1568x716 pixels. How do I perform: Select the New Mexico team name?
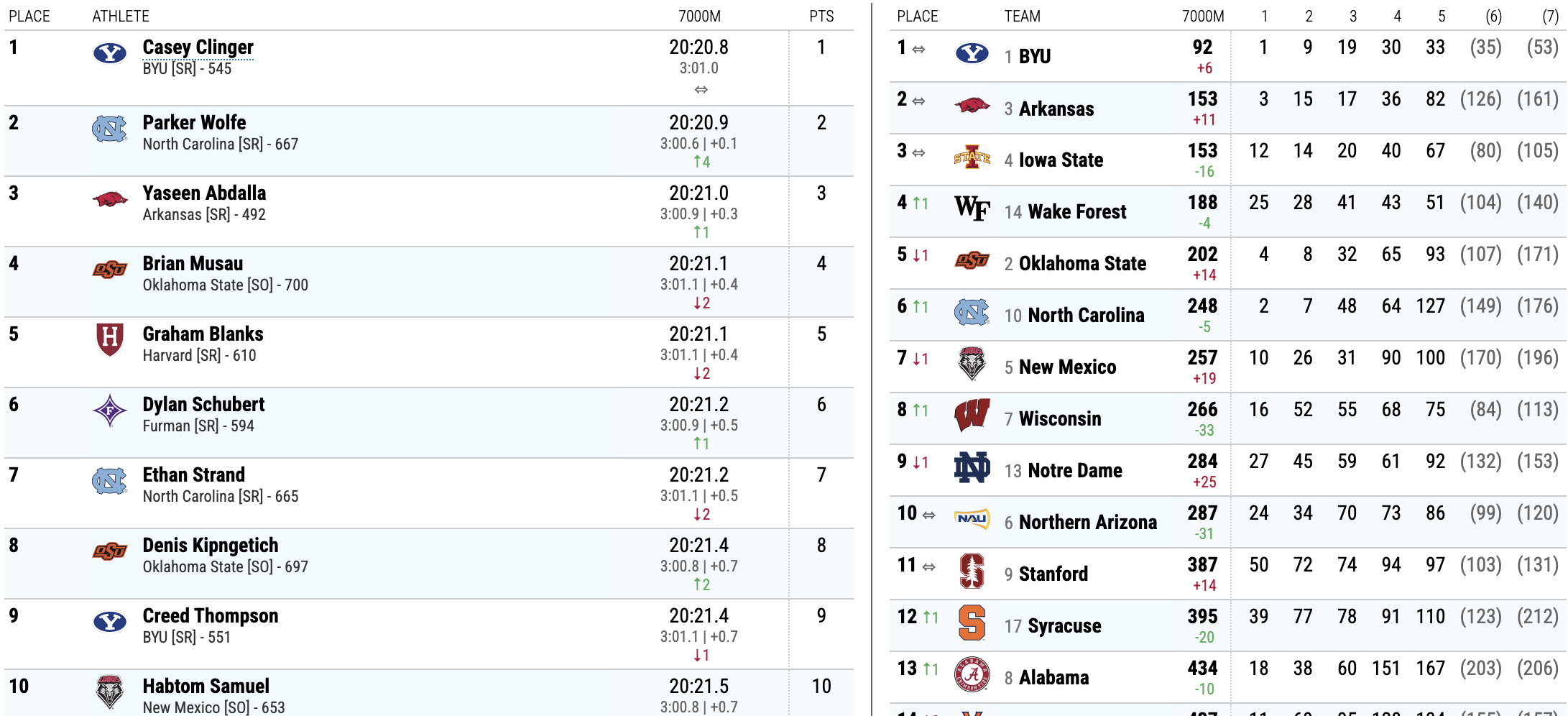(1067, 367)
